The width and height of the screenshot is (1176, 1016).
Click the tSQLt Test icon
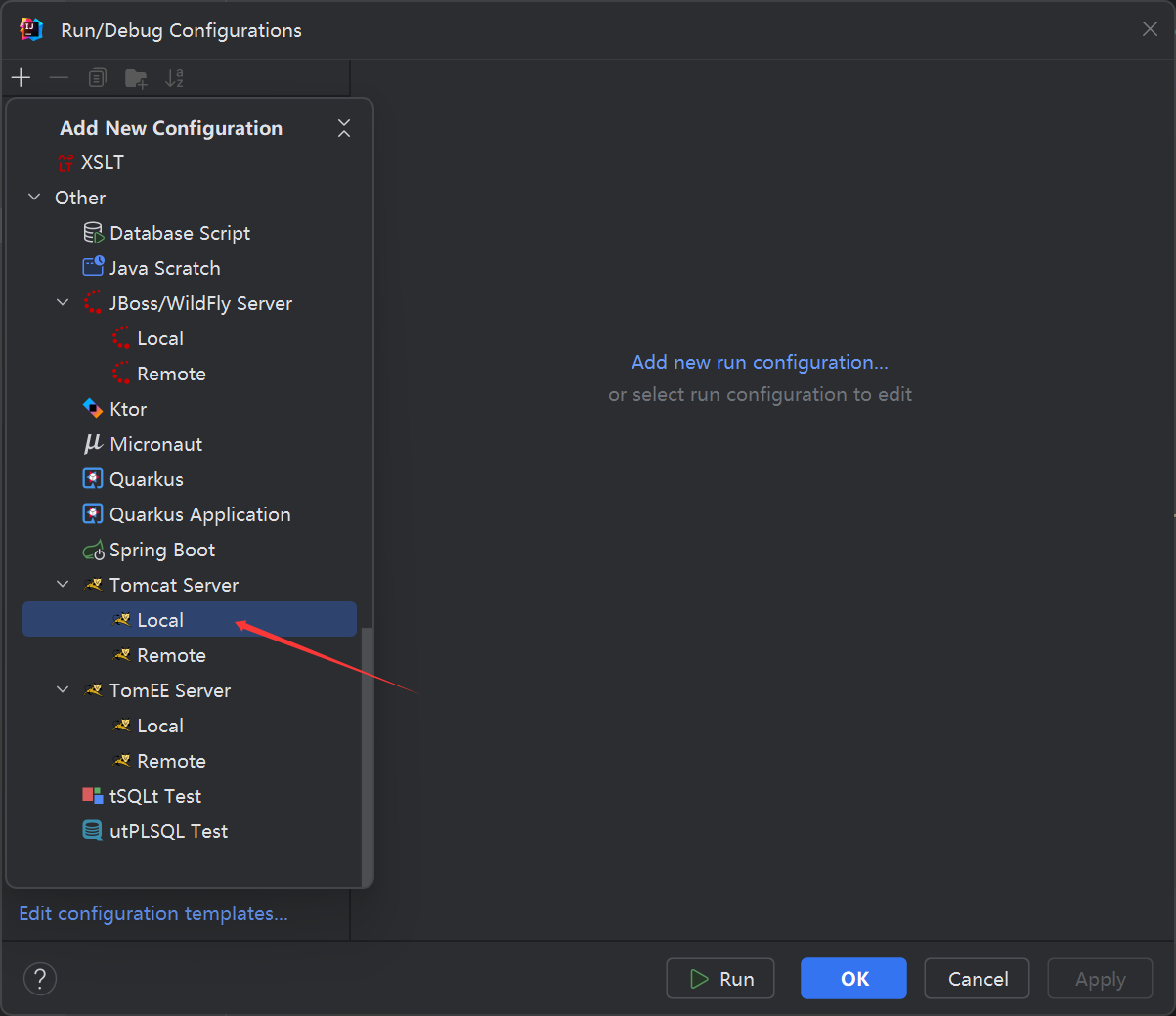click(93, 796)
